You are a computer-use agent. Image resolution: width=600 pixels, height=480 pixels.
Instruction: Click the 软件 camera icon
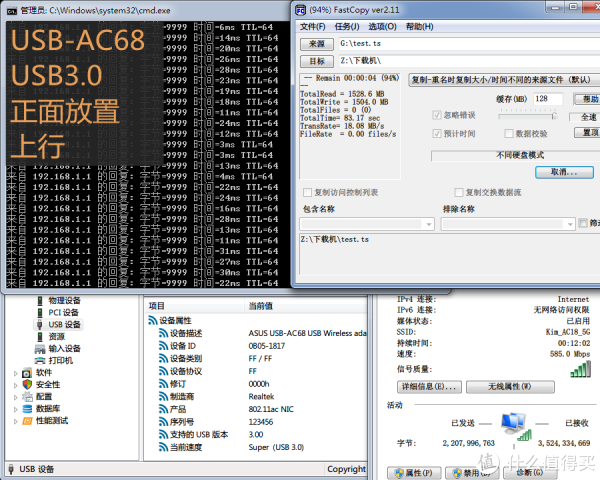[27, 372]
